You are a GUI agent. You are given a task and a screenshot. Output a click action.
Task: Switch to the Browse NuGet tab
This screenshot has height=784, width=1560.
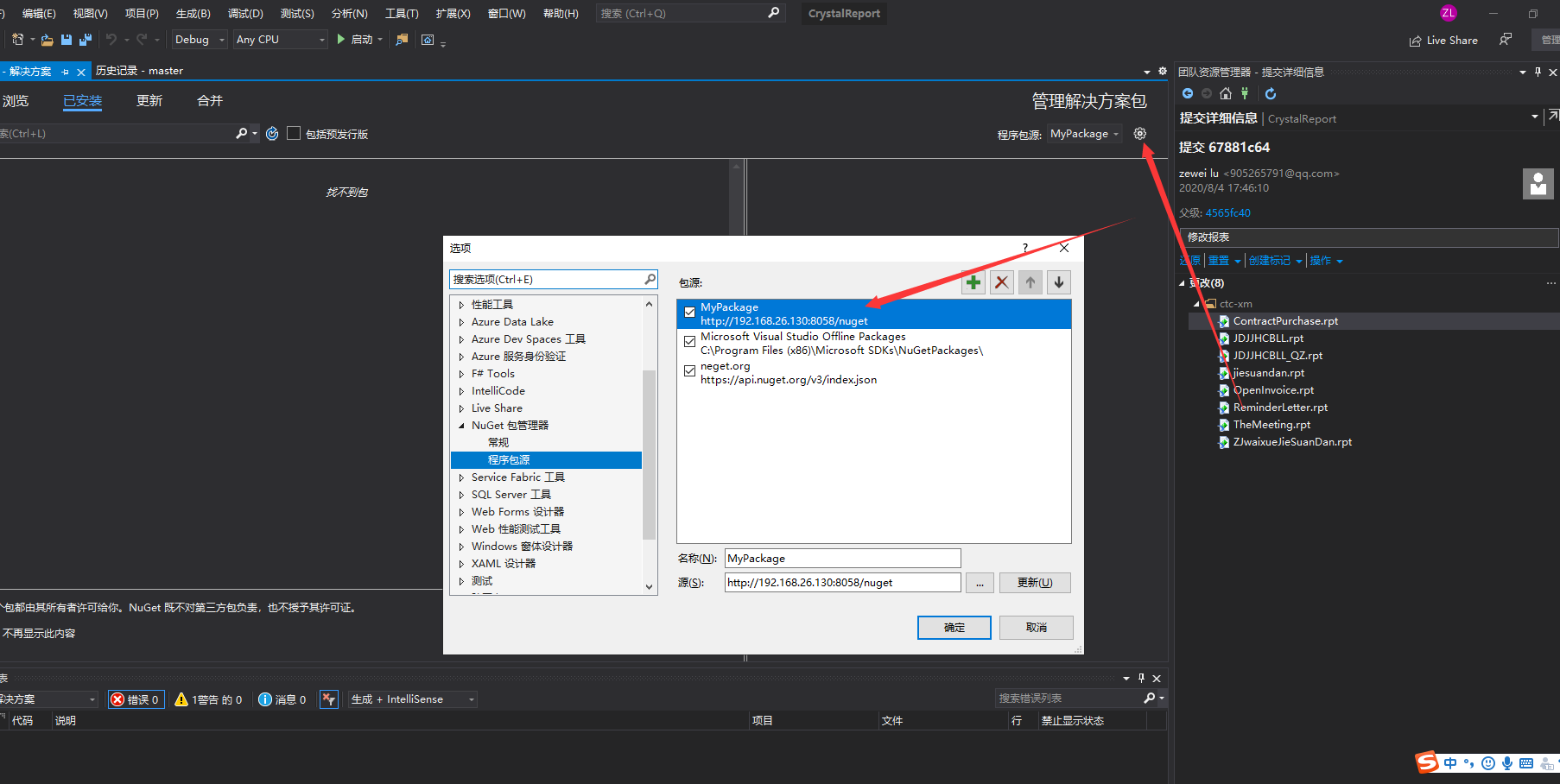[16, 101]
